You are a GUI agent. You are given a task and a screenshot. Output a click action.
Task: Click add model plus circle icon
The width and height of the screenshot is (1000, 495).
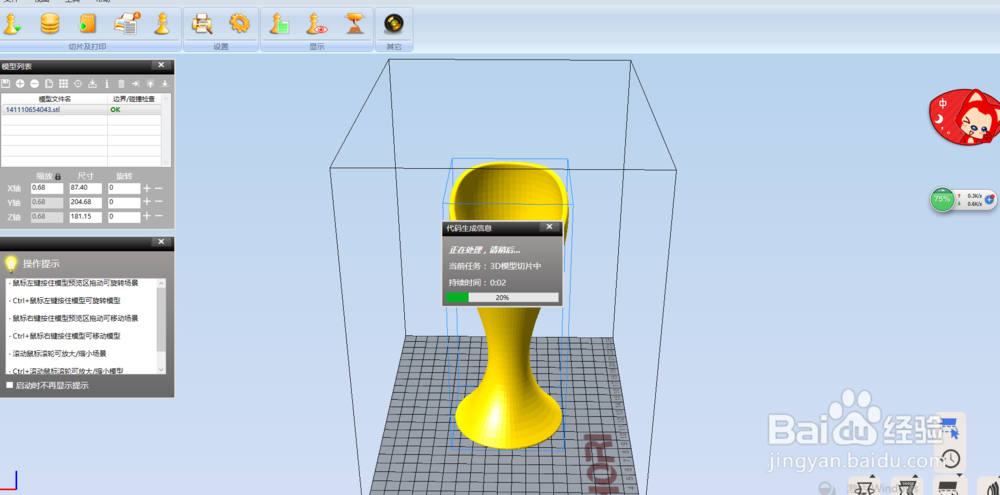[x=20, y=84]
